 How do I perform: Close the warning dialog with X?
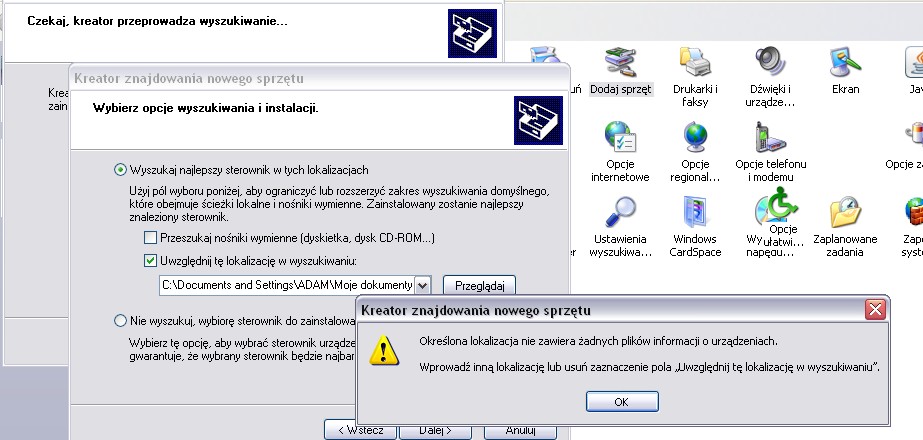pyautogui.click(x=874, y=309)
